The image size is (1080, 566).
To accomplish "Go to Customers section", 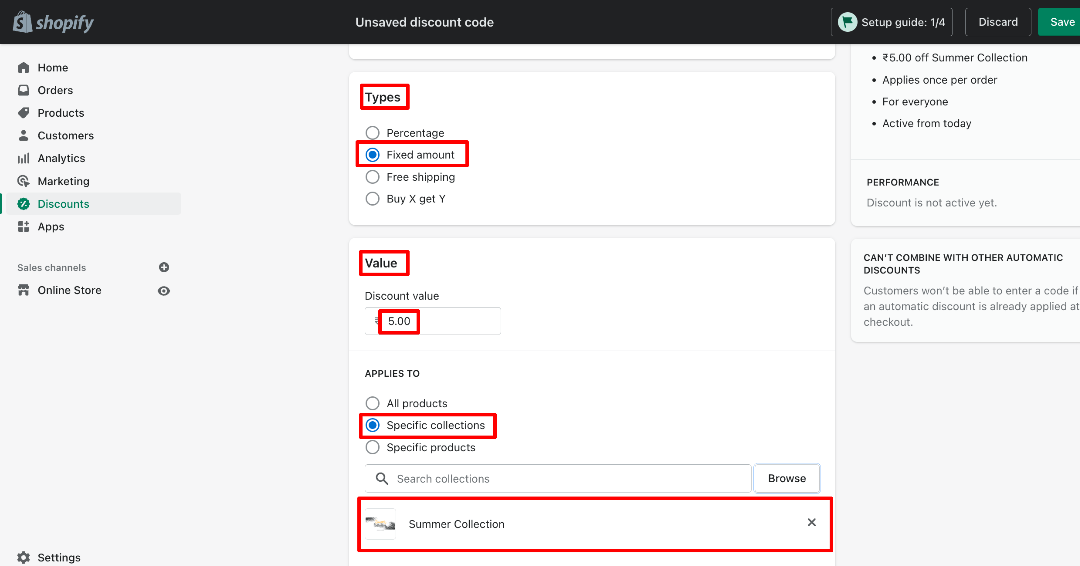I will (x=65, y=136).
